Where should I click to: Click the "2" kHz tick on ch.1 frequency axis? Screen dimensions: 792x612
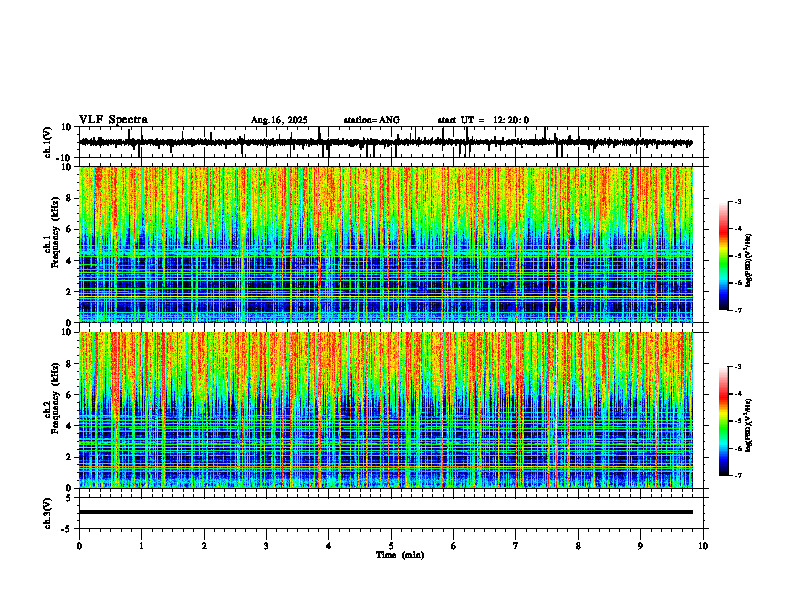point(71,292)
